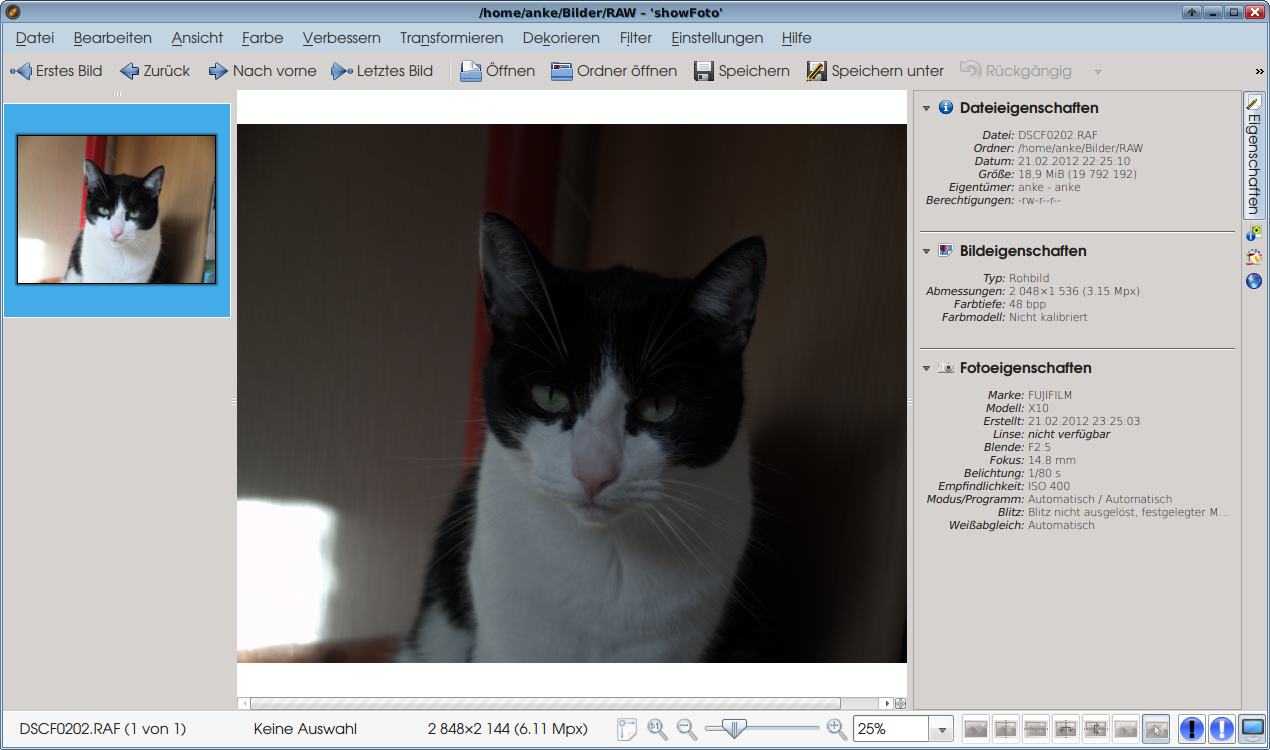1270x750 pixels.
Task: Collapse the Fotoeigenschaften section
Action: pyautogui.click(x=927, y=368)
